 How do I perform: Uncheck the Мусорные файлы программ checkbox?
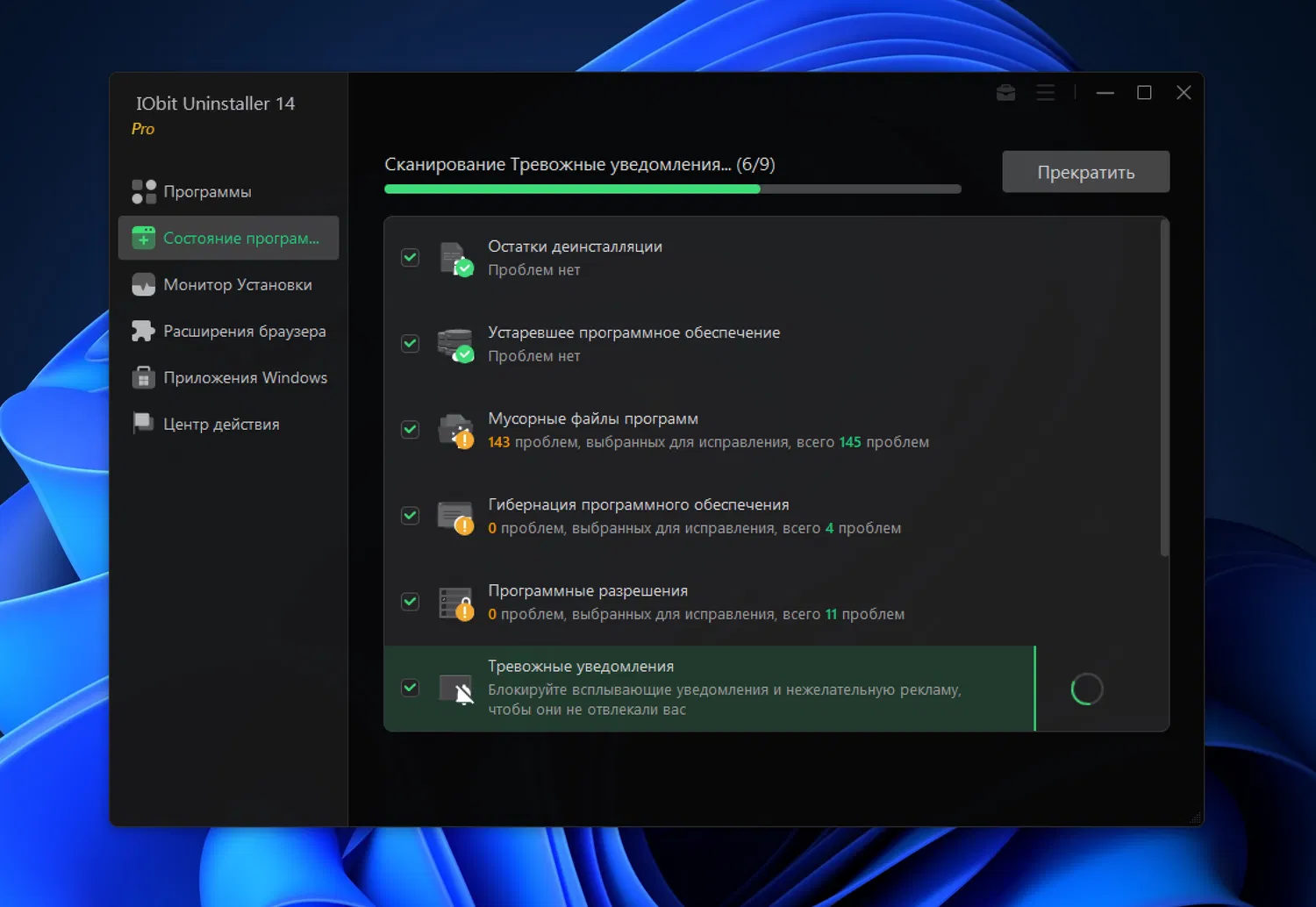tap(410, 429)
